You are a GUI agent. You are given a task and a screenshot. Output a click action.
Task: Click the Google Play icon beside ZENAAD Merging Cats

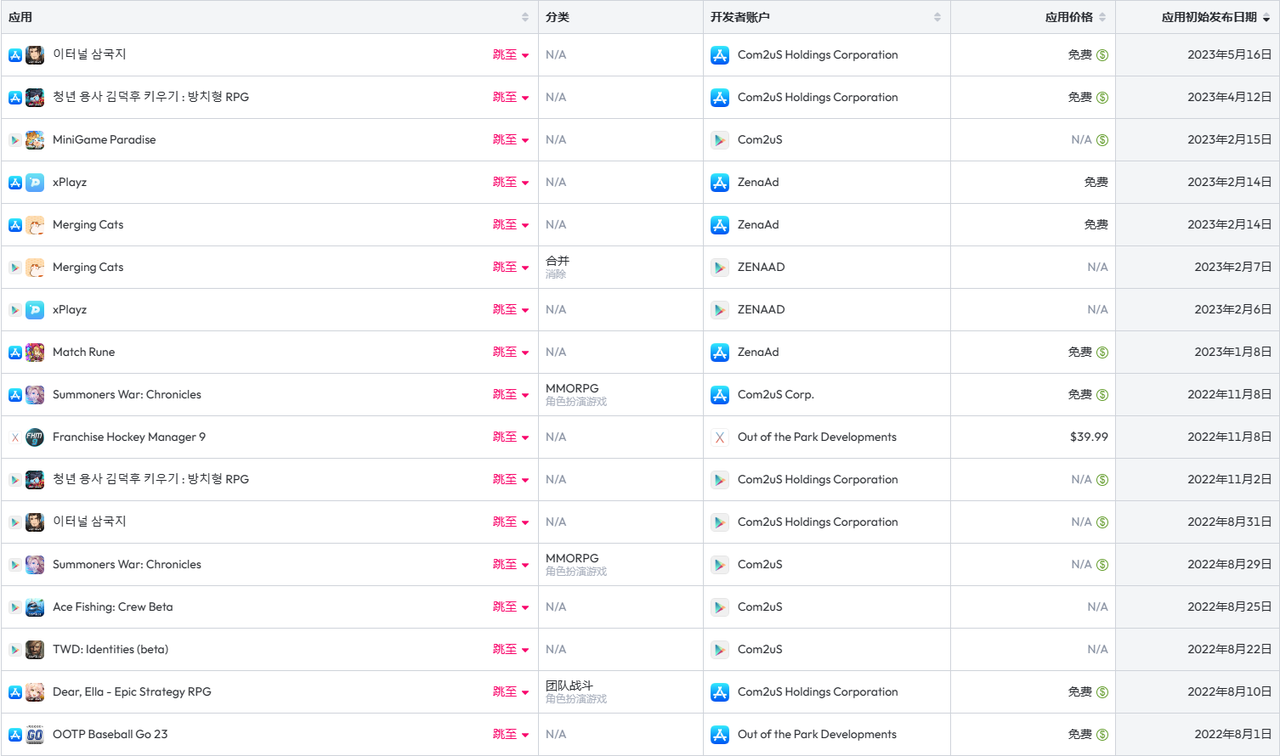click(x=720, y=267)
